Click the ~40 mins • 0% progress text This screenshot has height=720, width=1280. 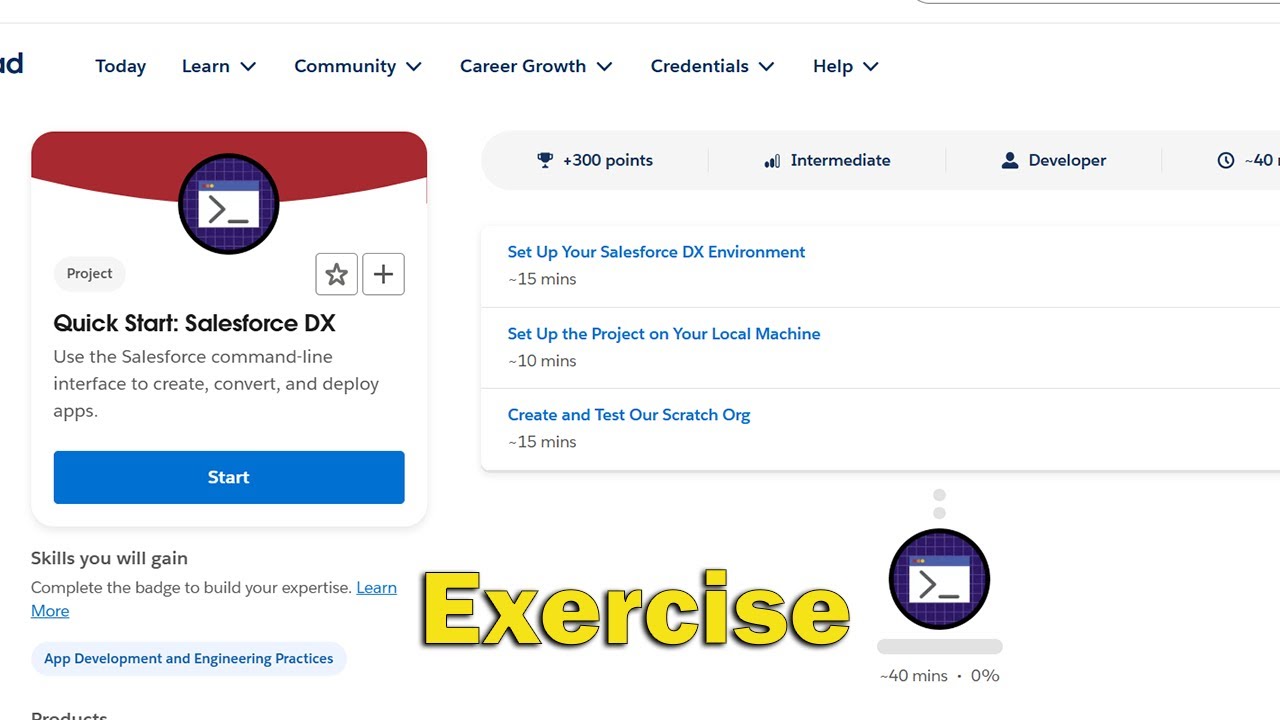(x=940, y=676)
